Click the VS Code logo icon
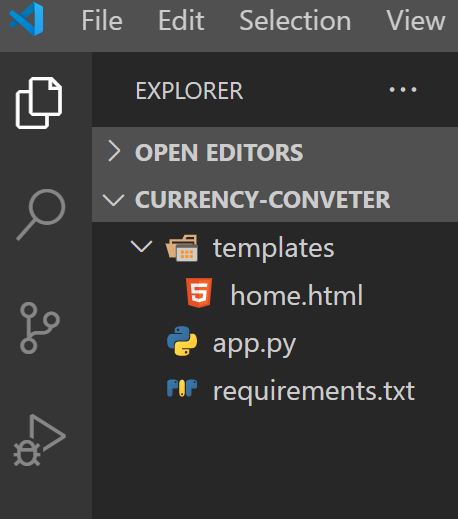Screen dimensions: 458x519 pos(26,19)
